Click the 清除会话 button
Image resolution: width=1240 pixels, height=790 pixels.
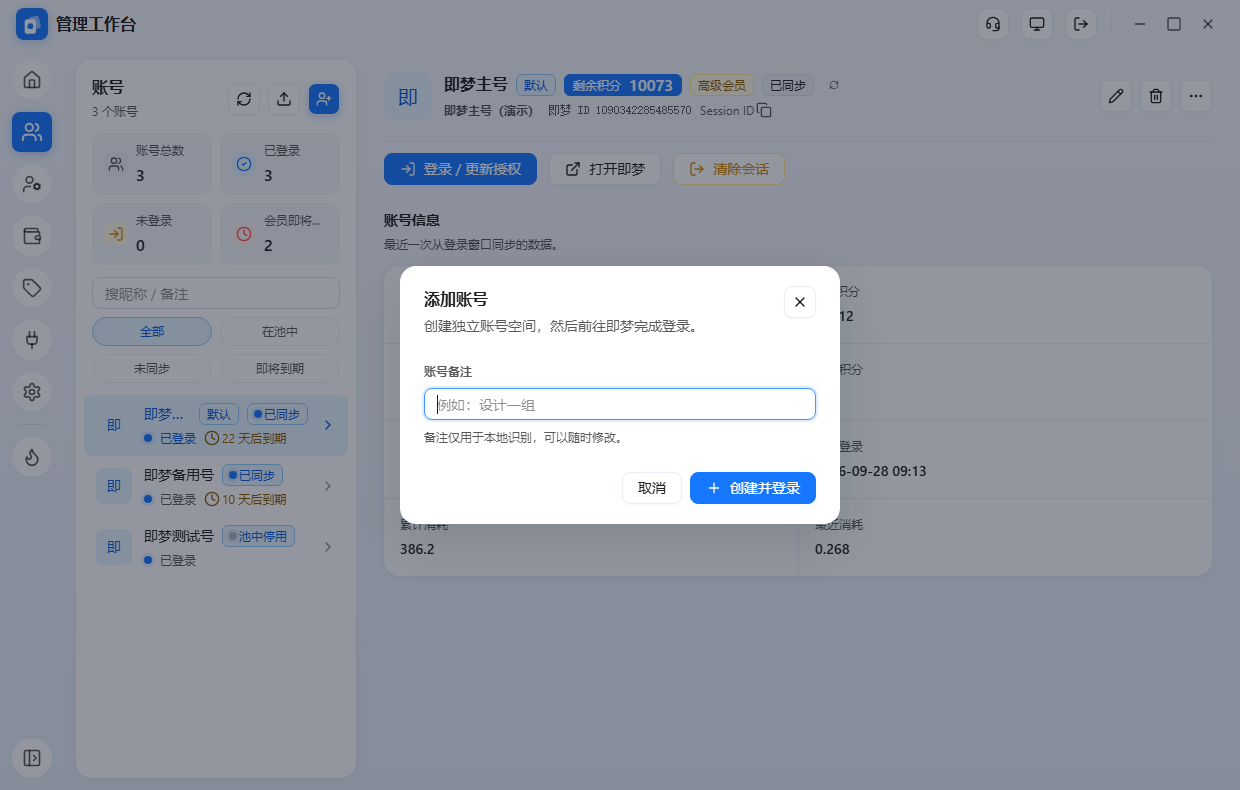click(729, 169)
